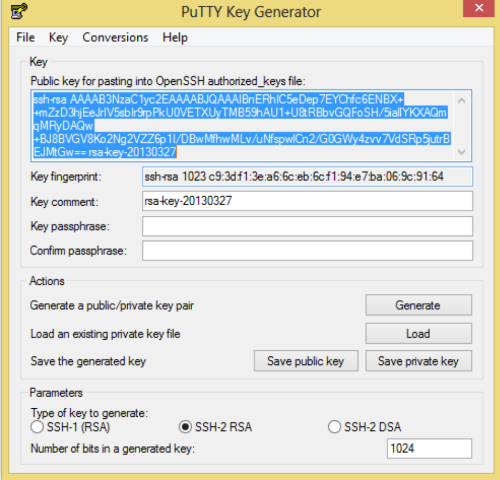This screenshot has width=500, height=480.
Task: Click the Save private key button
Action: pos(419,361)
